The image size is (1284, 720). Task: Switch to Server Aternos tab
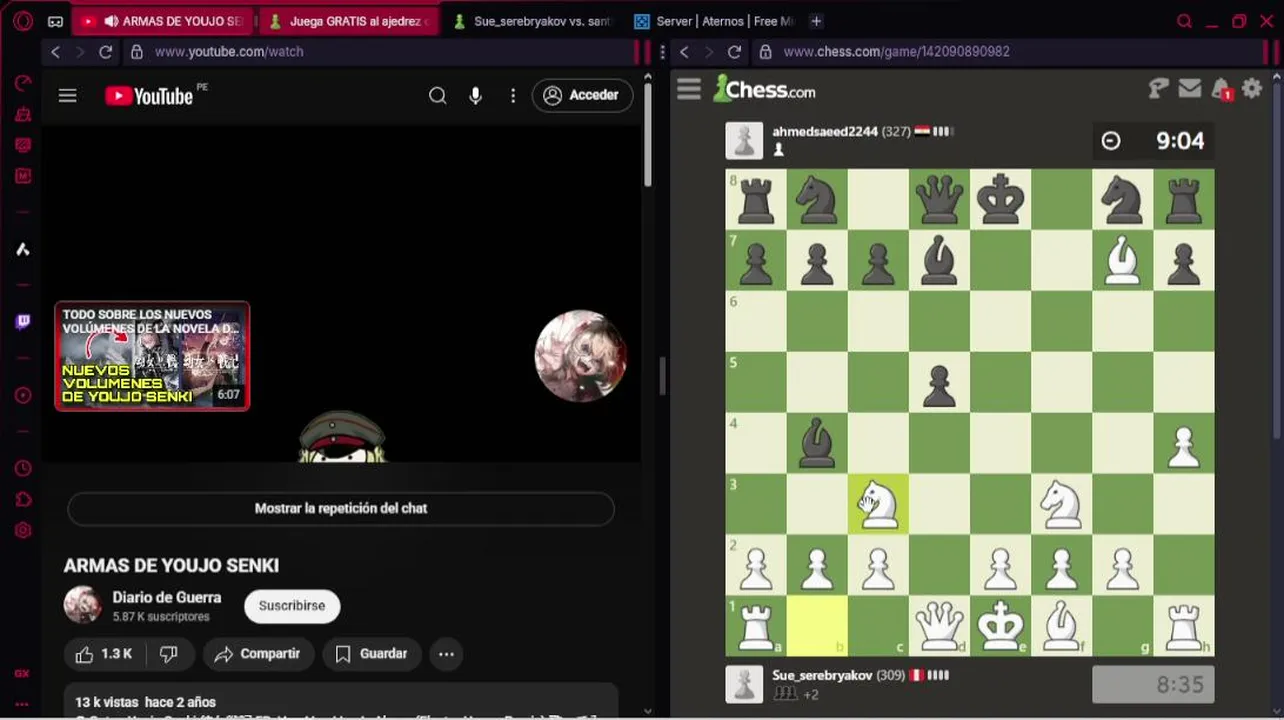[x=714, y=21]
